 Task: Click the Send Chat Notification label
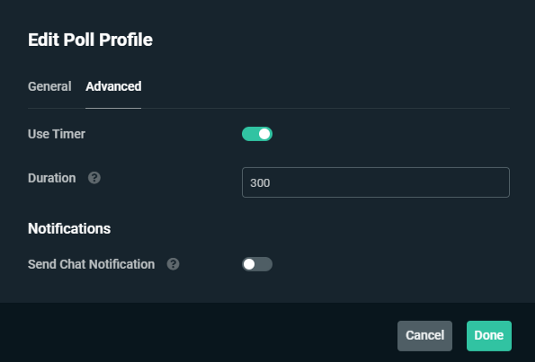click(x=91, y=264)
